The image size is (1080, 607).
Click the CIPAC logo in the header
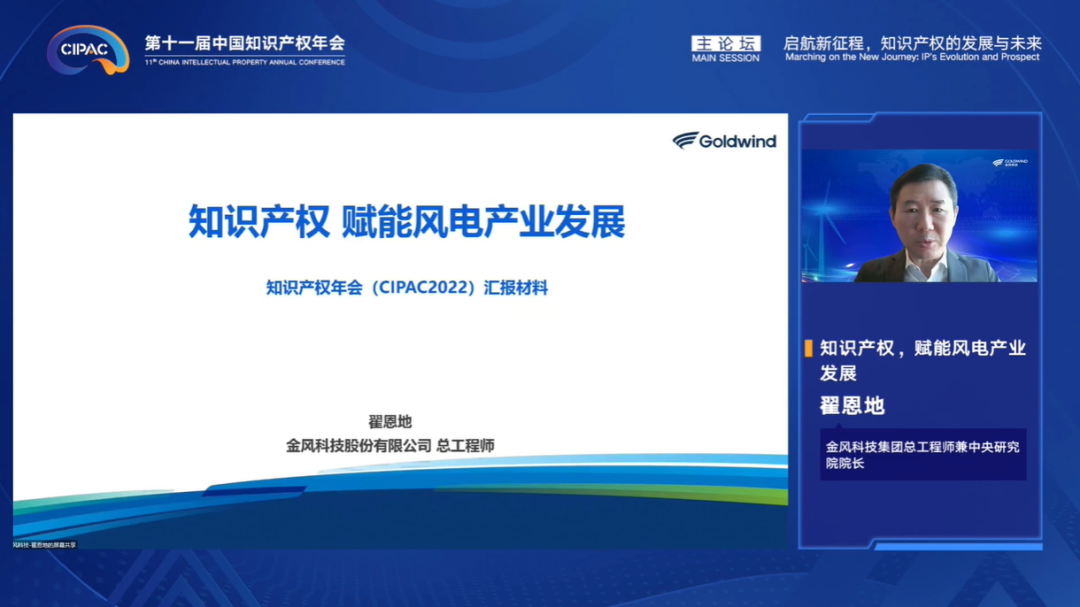click(88, 48)
